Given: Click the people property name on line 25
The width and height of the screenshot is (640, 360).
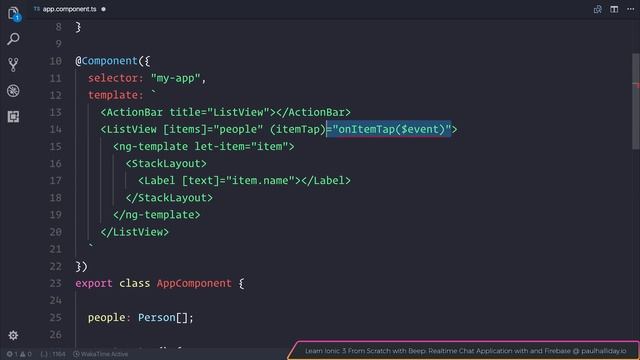Looking at the screenshot, I should 107,318.
